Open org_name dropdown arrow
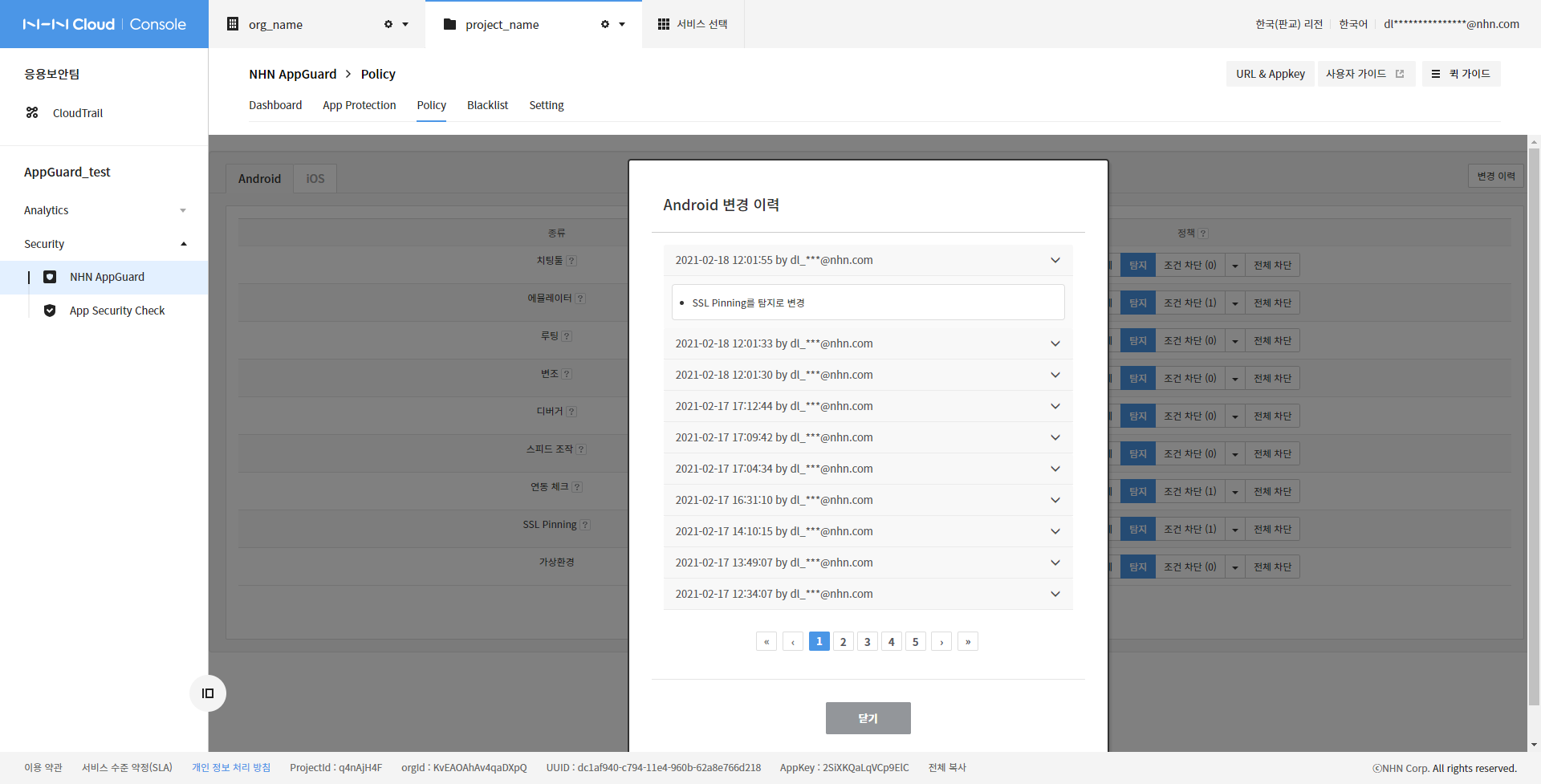This screenshot has height=784, width=1541. (405, 24)
